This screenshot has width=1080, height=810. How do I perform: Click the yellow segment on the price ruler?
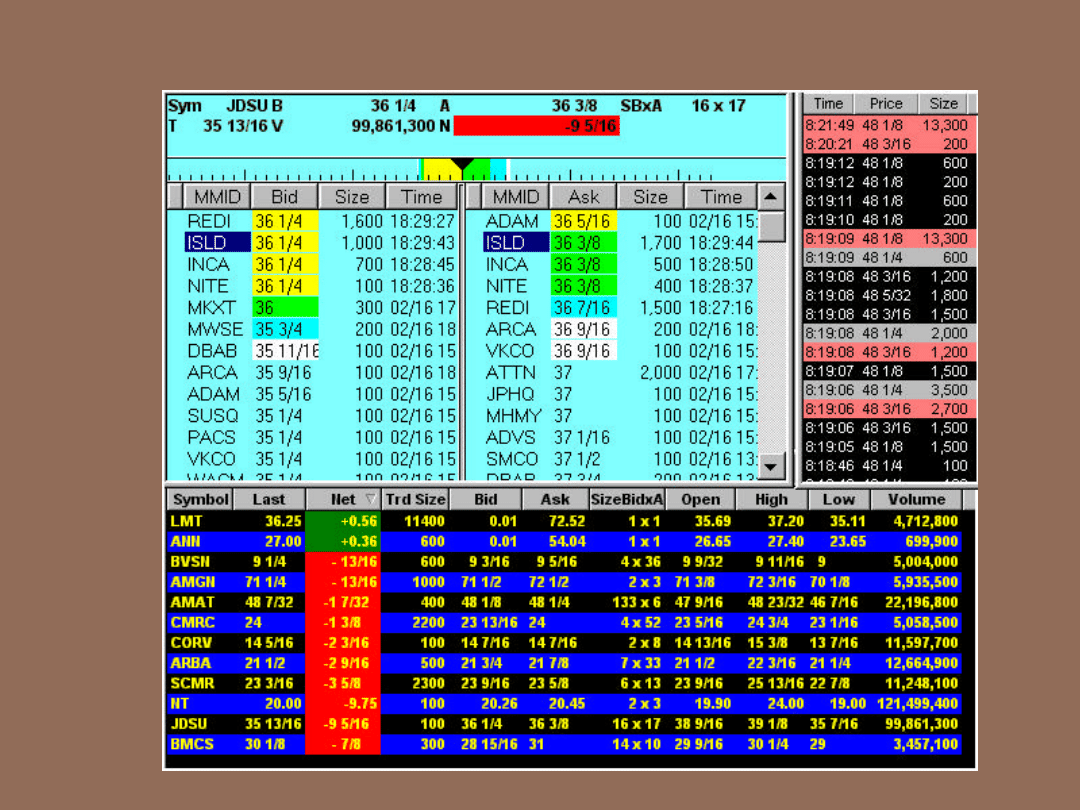point(436,170)
